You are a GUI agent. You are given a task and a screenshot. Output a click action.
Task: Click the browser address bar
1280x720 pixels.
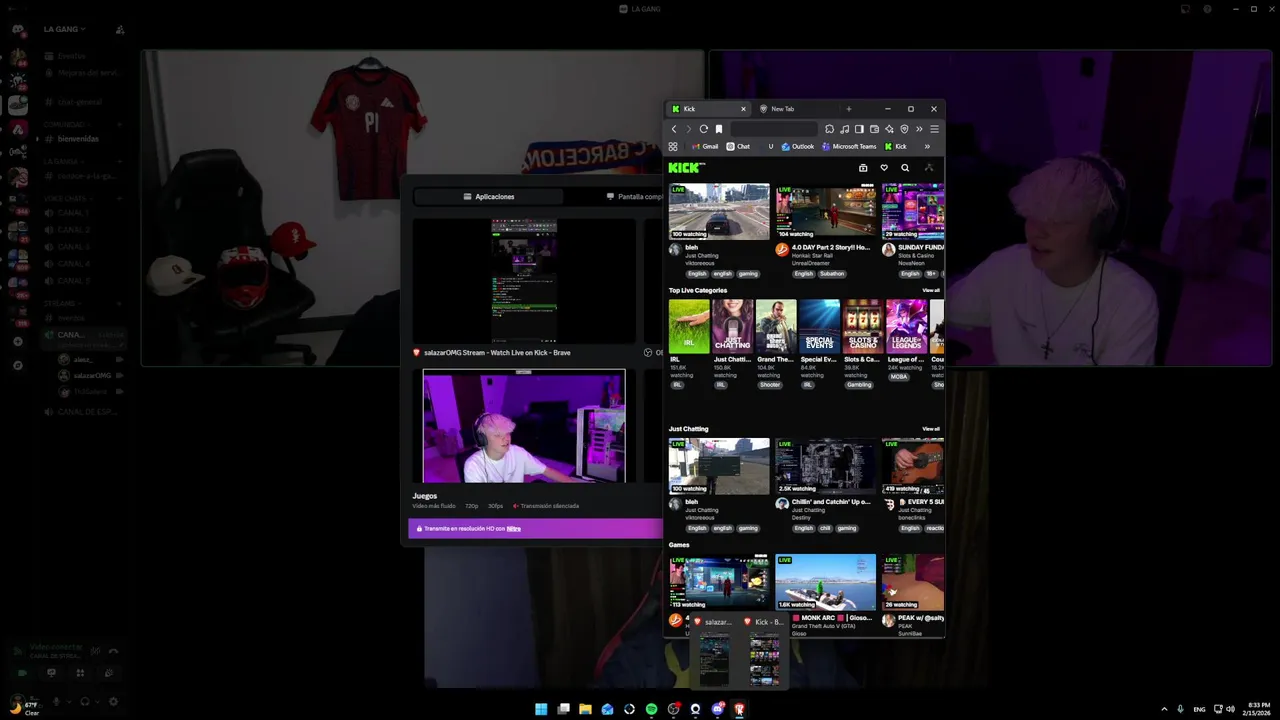coord(773,129)
